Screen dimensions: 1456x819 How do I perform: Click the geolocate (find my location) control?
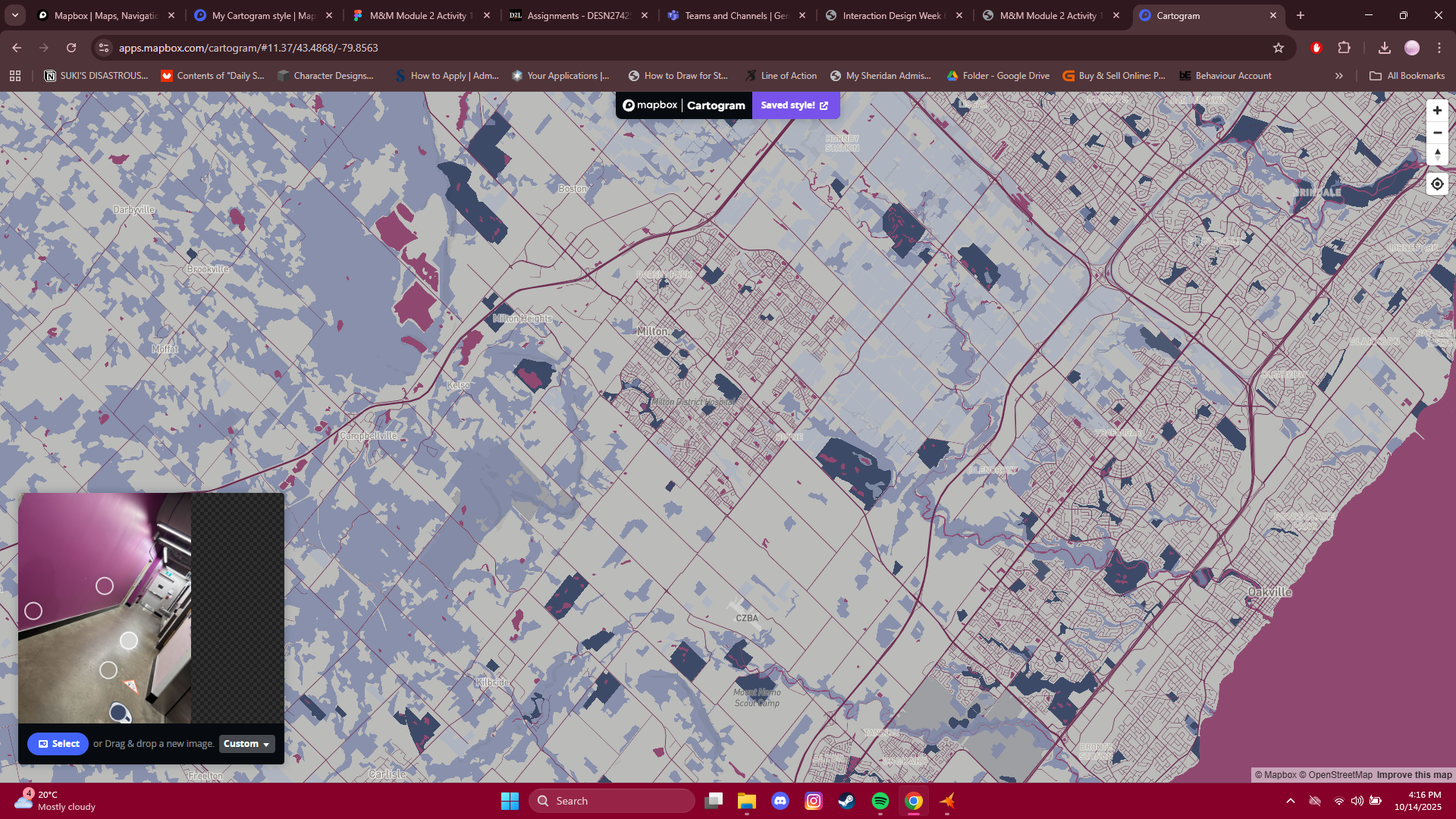(x=1437, y=183)
